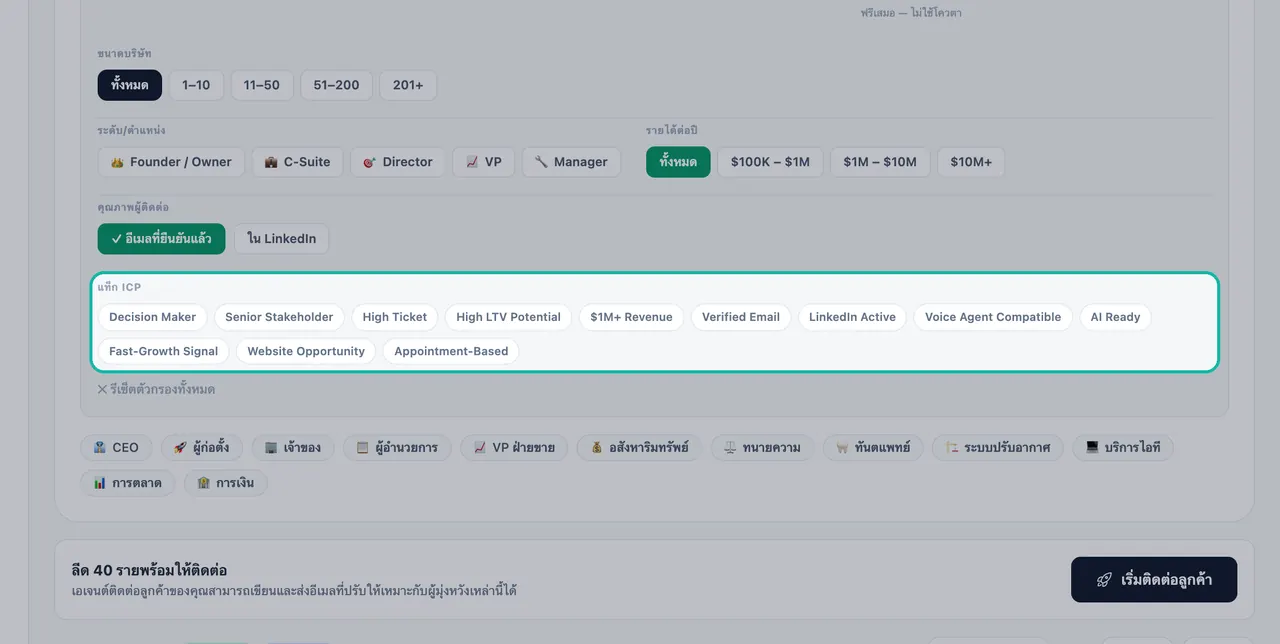Select the ทั้งหมด annual revenue option
This screenshot has height=644, width=1280.
[678, 162]
